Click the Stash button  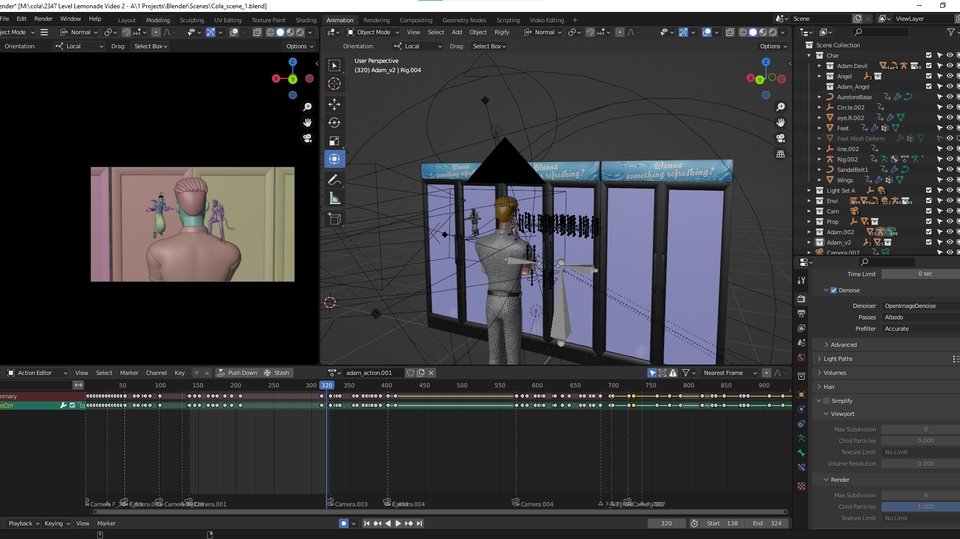(x=276, y=372)
